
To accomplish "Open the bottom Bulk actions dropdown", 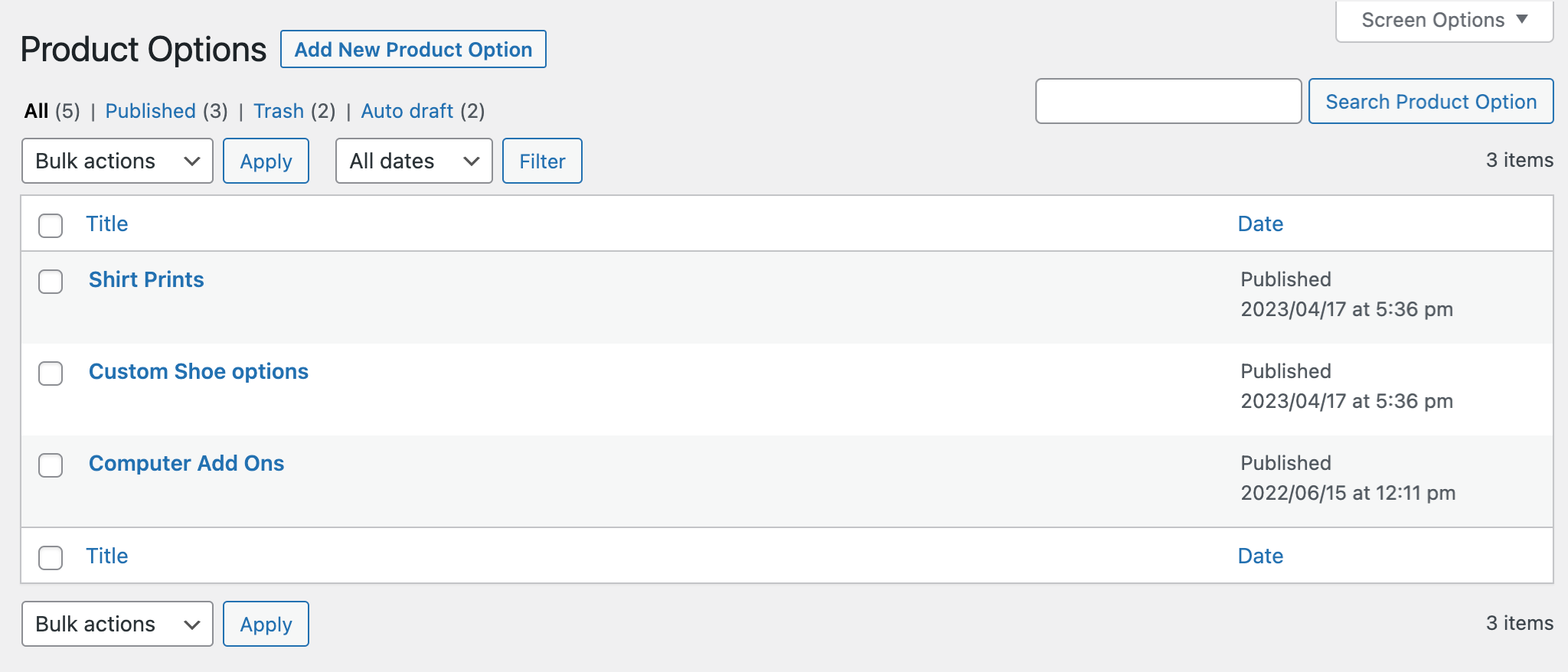I will point(116,624).
